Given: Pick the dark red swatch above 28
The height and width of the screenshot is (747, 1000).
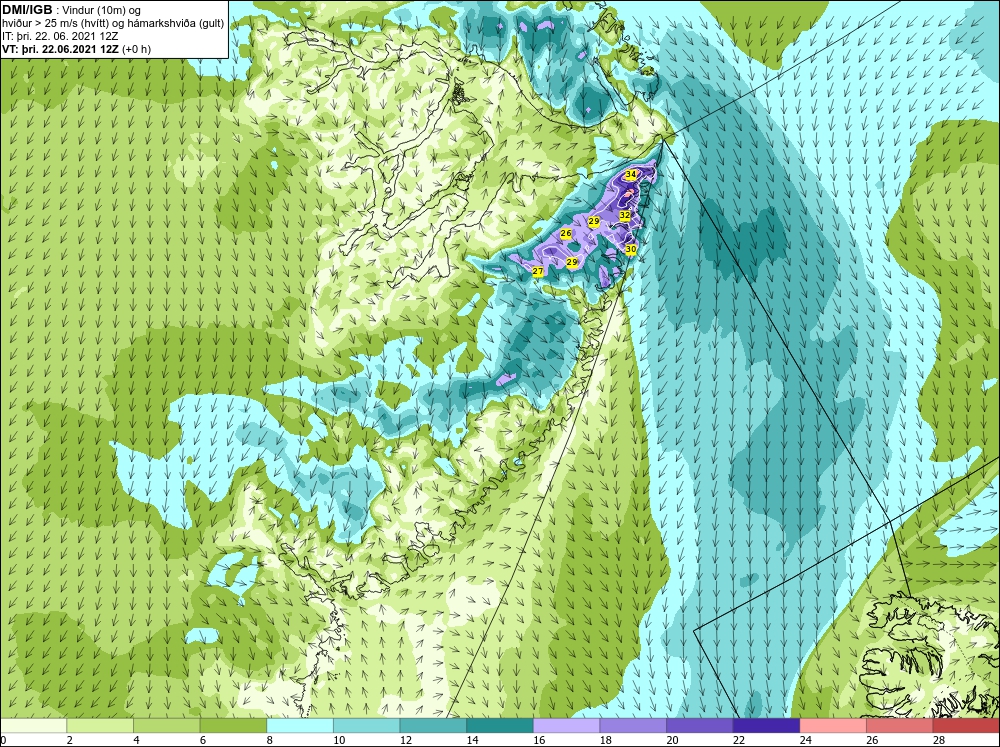Looking at the screenshot, I should click(966, 725).
